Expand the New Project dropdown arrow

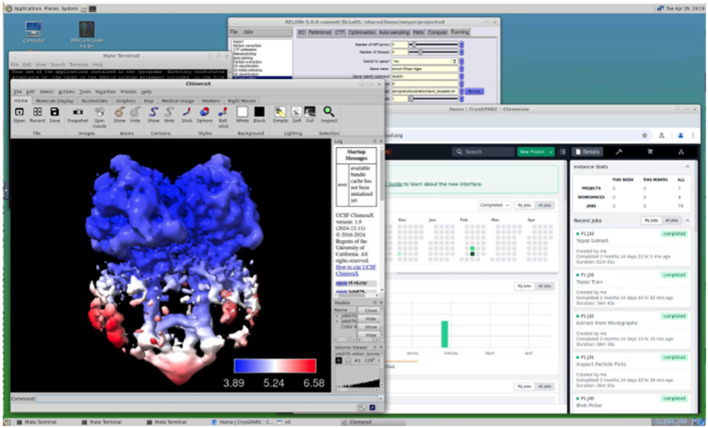[550, 152]
